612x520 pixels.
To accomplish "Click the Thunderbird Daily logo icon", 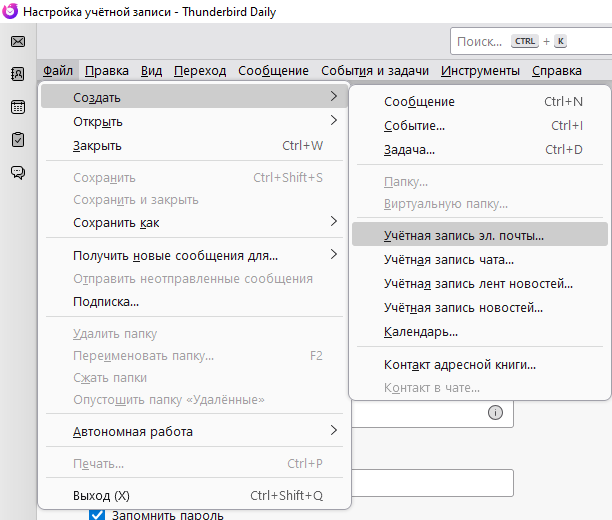I will tap(10, 11).
